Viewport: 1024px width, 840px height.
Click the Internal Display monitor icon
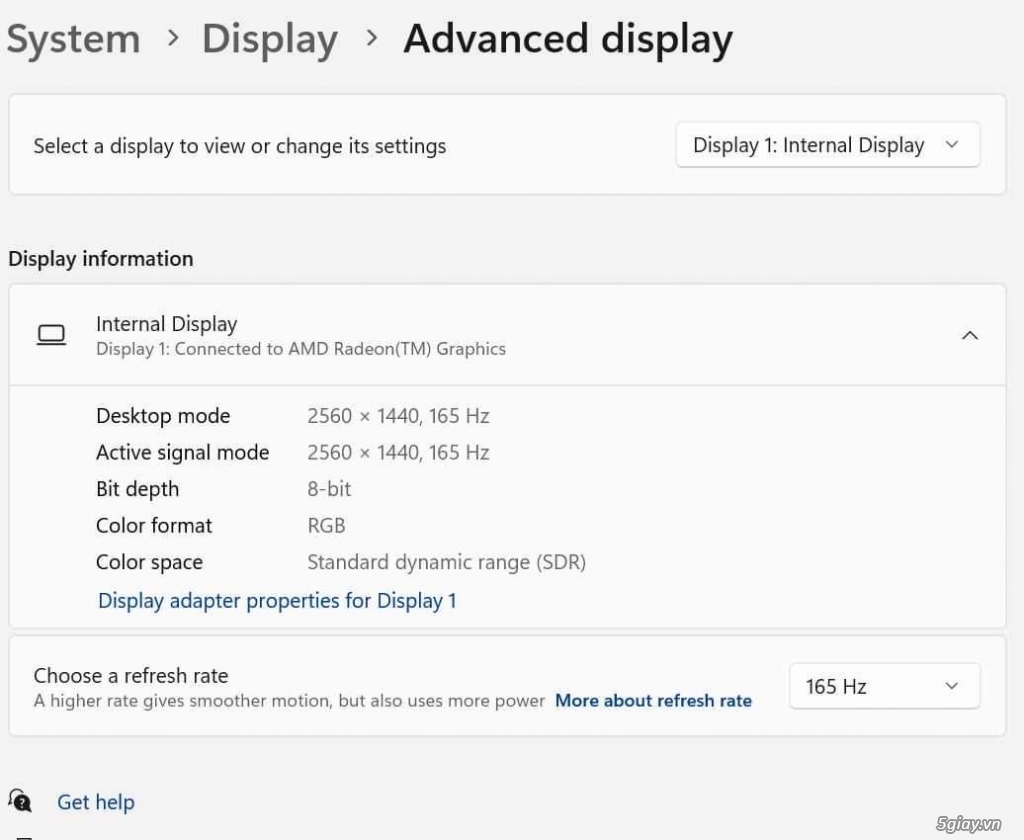(x=52, y=335)
